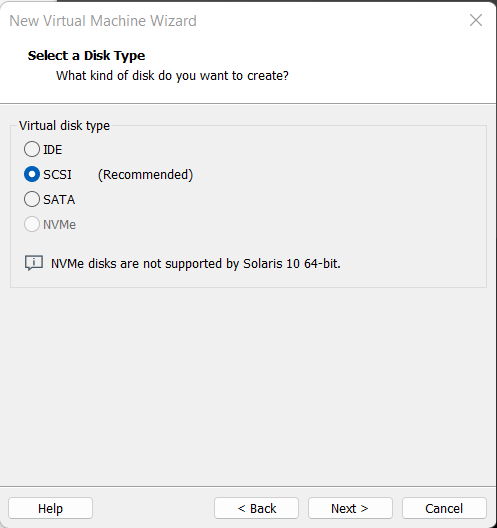This screenshot has width=497, height=528.
Task: Proceed with the Next button
Action: (350, 508)
